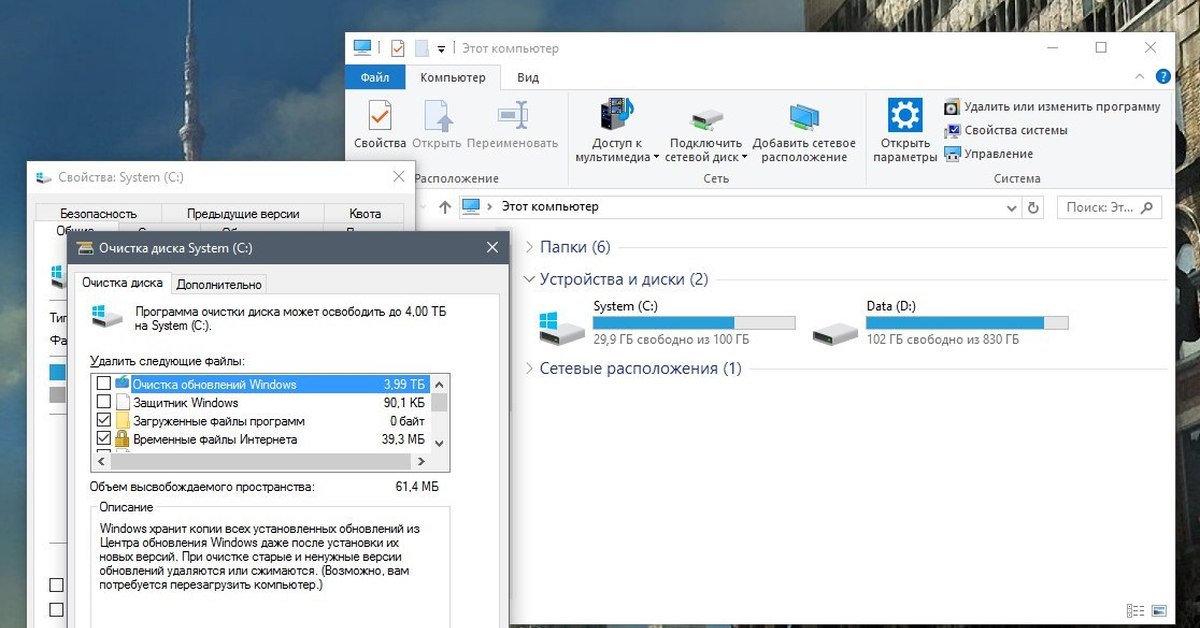Click the new folder icon in quick access toolbar

[422, 48]
